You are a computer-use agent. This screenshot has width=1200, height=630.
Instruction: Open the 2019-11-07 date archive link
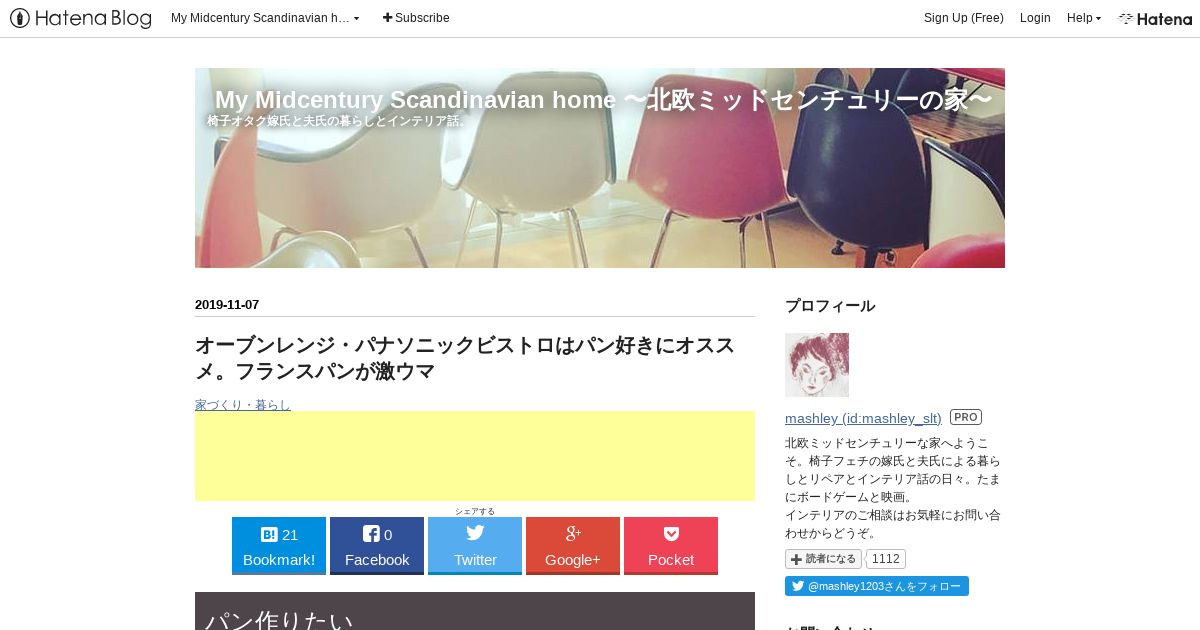(x=227, y=305)
